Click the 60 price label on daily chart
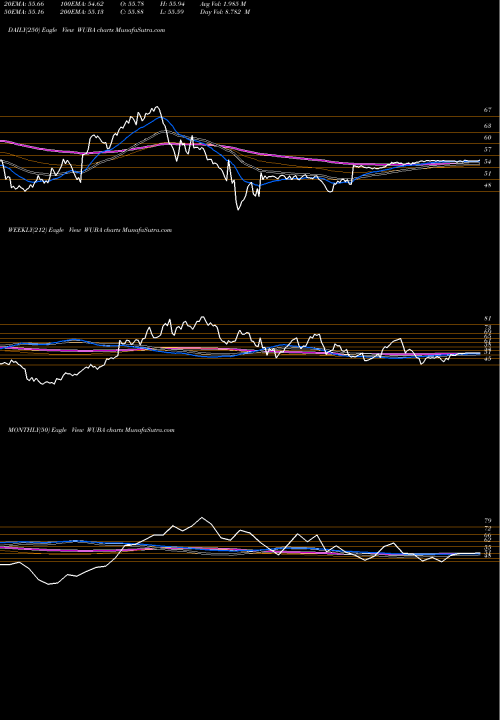This screenshot has width=500, height=720. click(487, 138)
